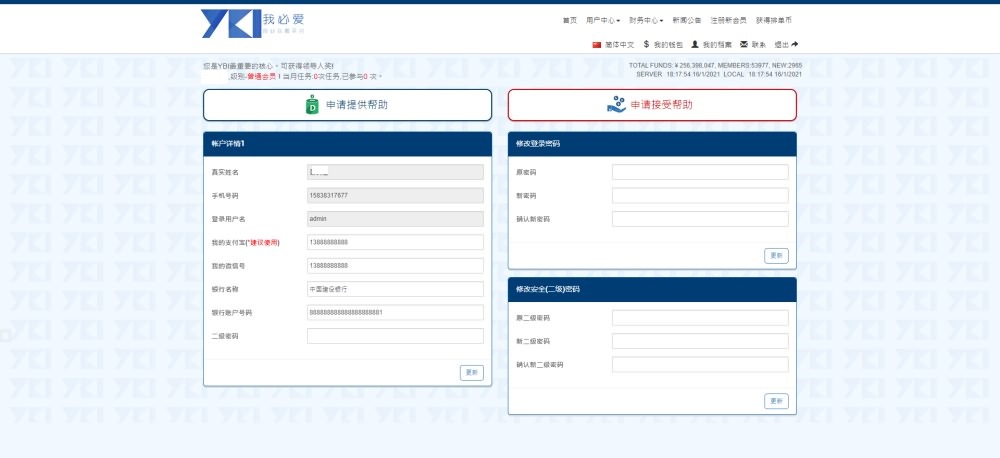Click the 帐户详情1 panel header
This screenshot has height=458, width=1000.
pyautogui.click(x=348, y=144)
